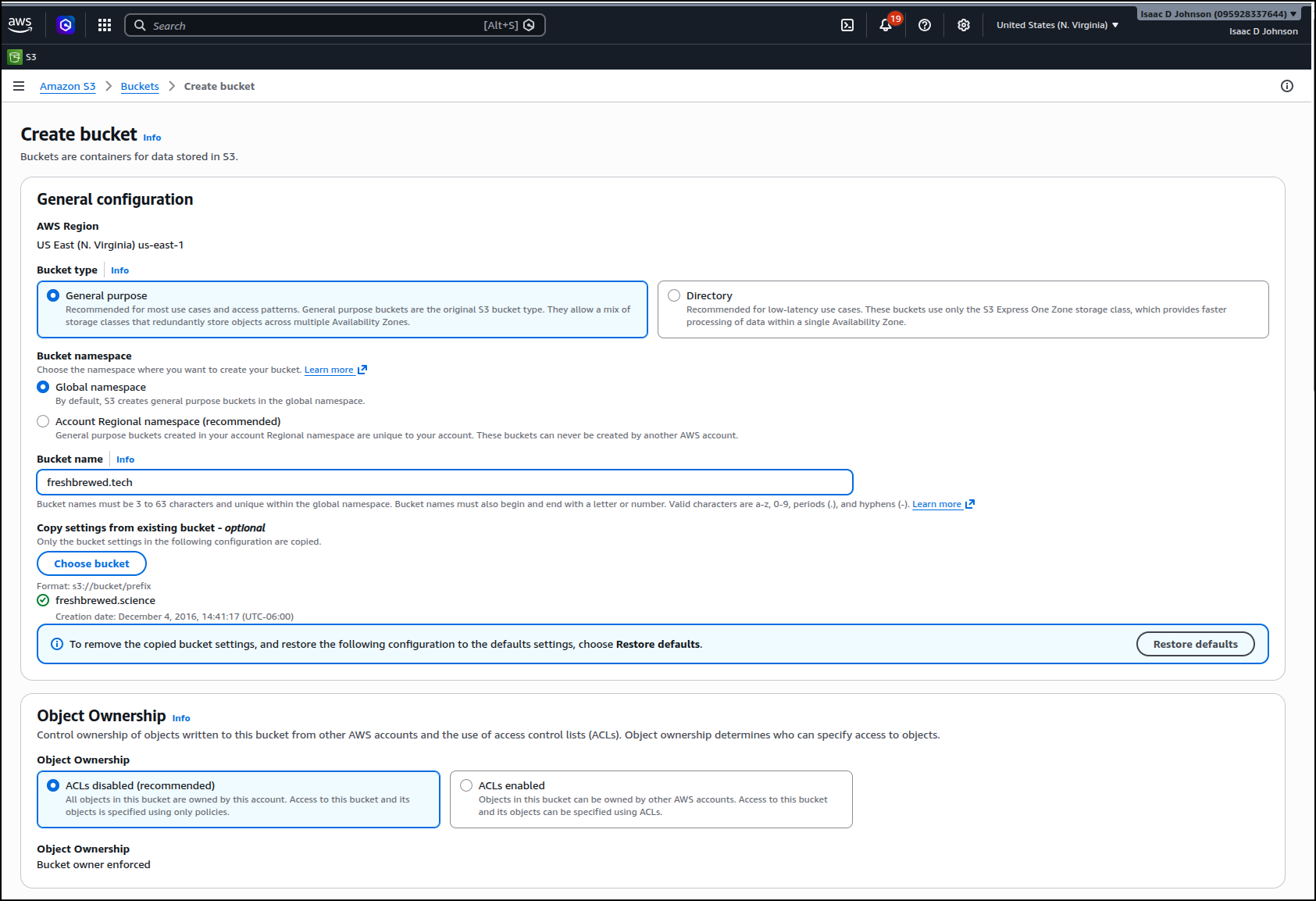
Task: Click the magnifier icon in the search bar
Action: [x=140, y=25]
